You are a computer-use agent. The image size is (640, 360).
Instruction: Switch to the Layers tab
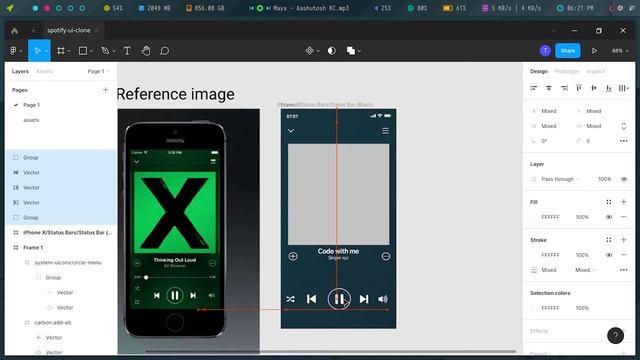click(x=20, y=71)
